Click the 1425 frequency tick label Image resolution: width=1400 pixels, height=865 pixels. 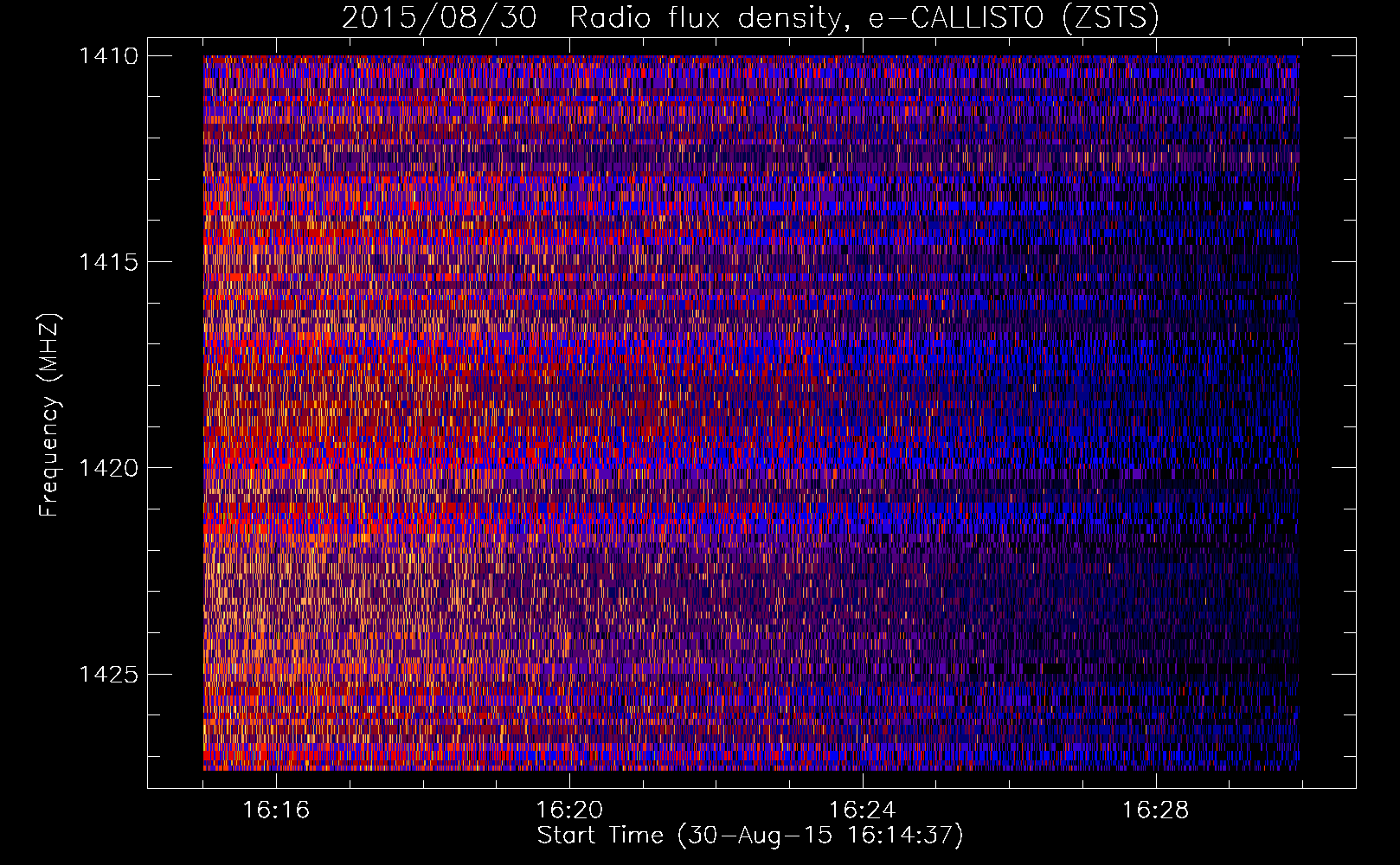point(108,674)
